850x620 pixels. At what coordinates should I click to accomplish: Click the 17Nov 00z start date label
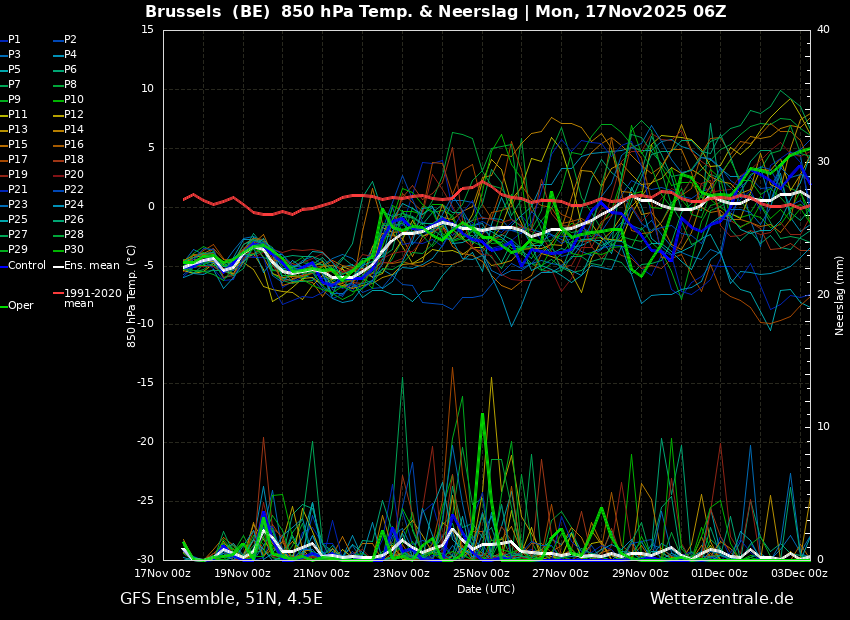163,573
